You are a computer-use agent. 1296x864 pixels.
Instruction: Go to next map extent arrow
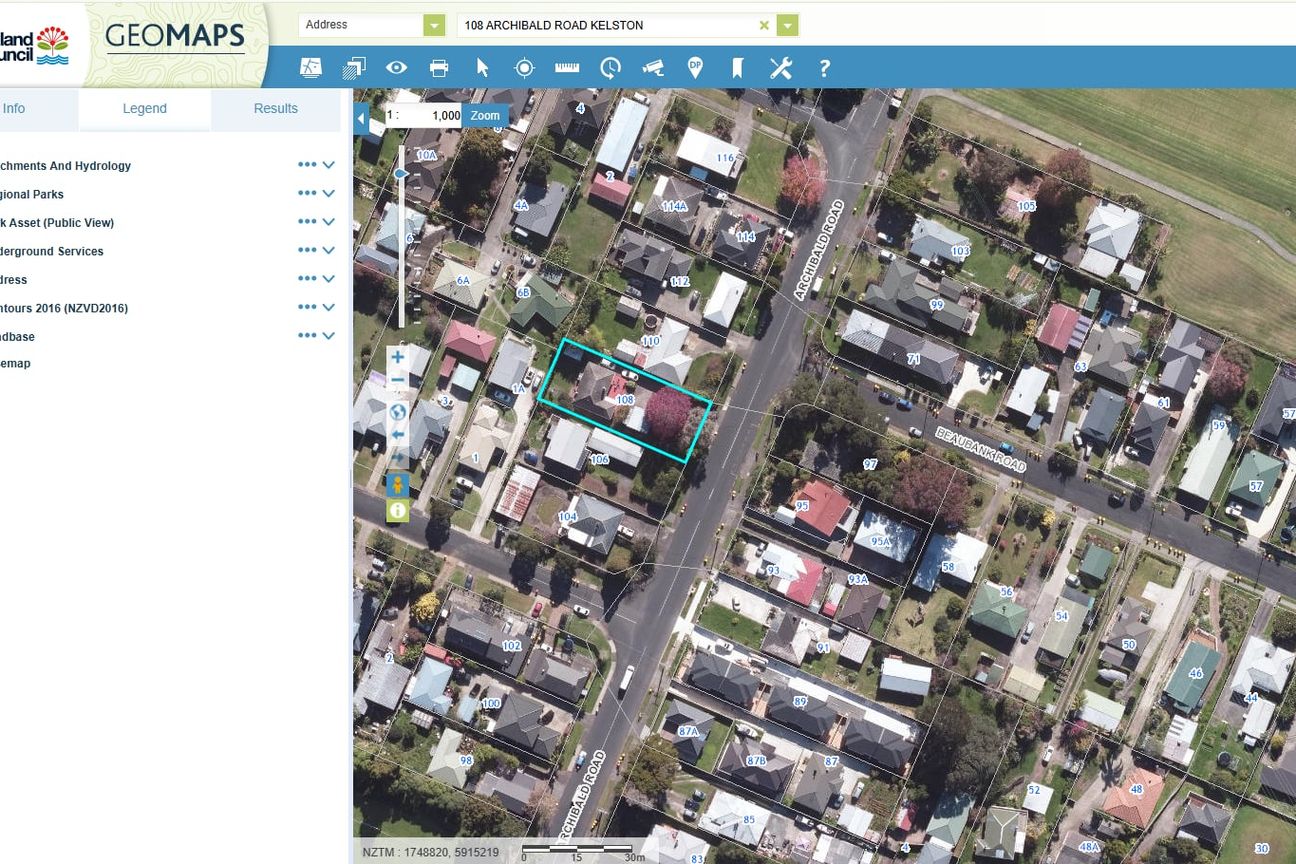tap(398, 459)
